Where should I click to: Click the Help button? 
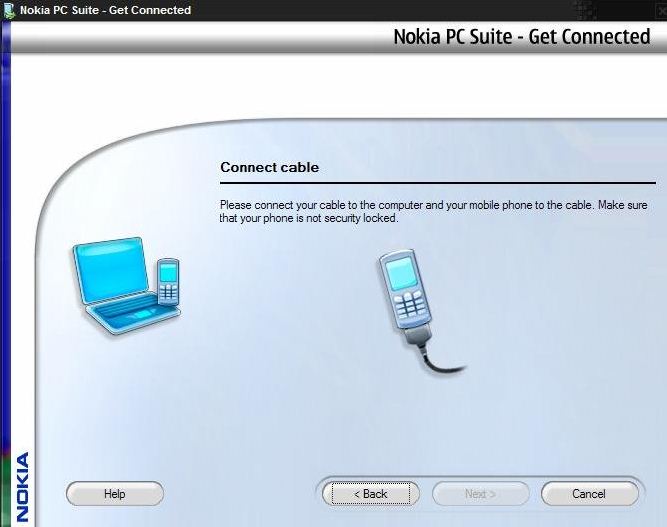115,494
